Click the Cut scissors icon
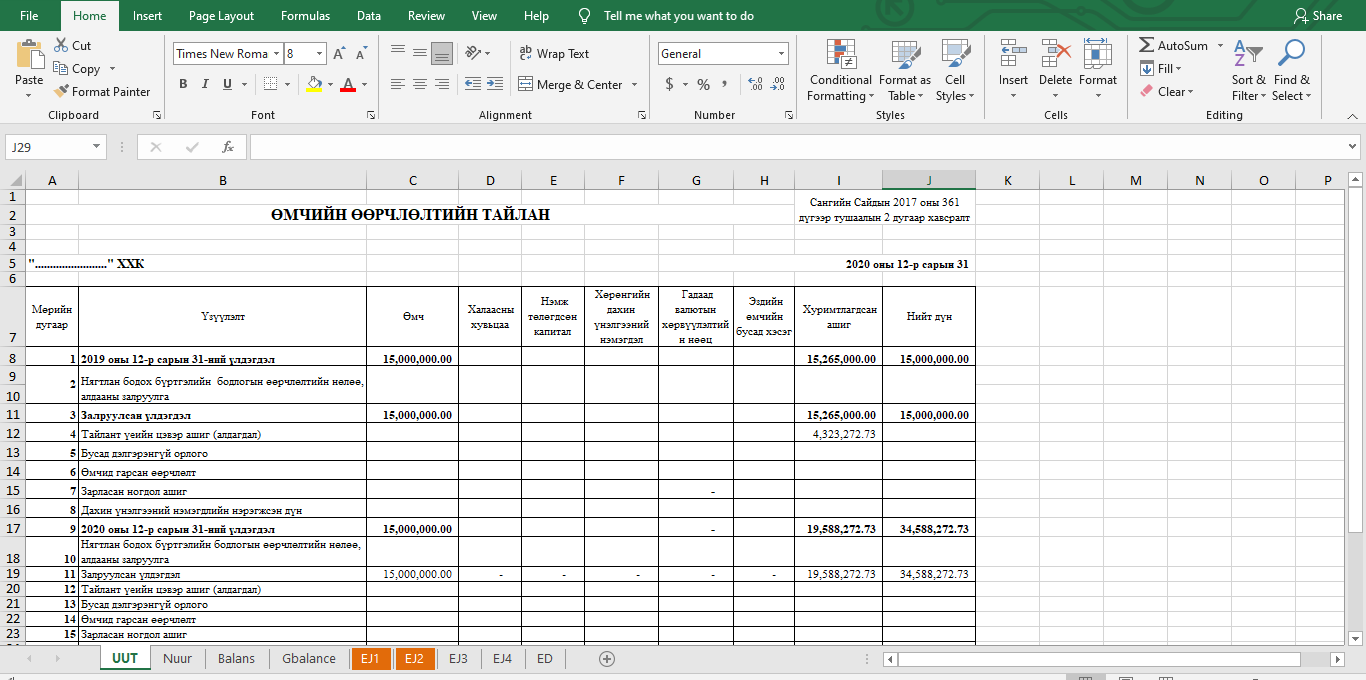1366x680 pixels. pyautogui.click(x=61, y=46)
